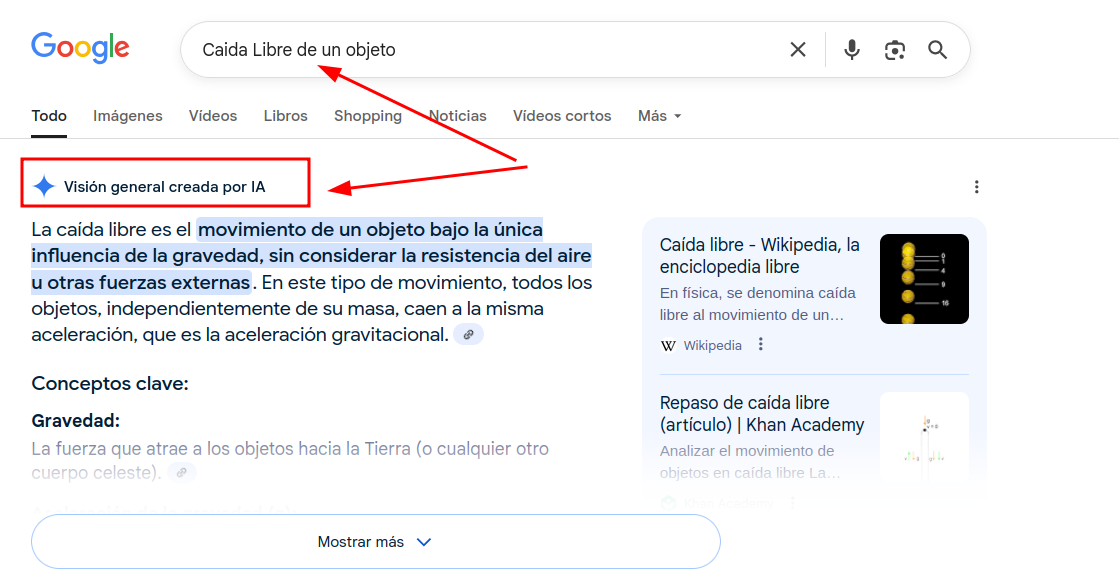Switch to the Vídeos tab
Image resolution: width=1119 pixels, height=580 pixels.
coord(213,116)
